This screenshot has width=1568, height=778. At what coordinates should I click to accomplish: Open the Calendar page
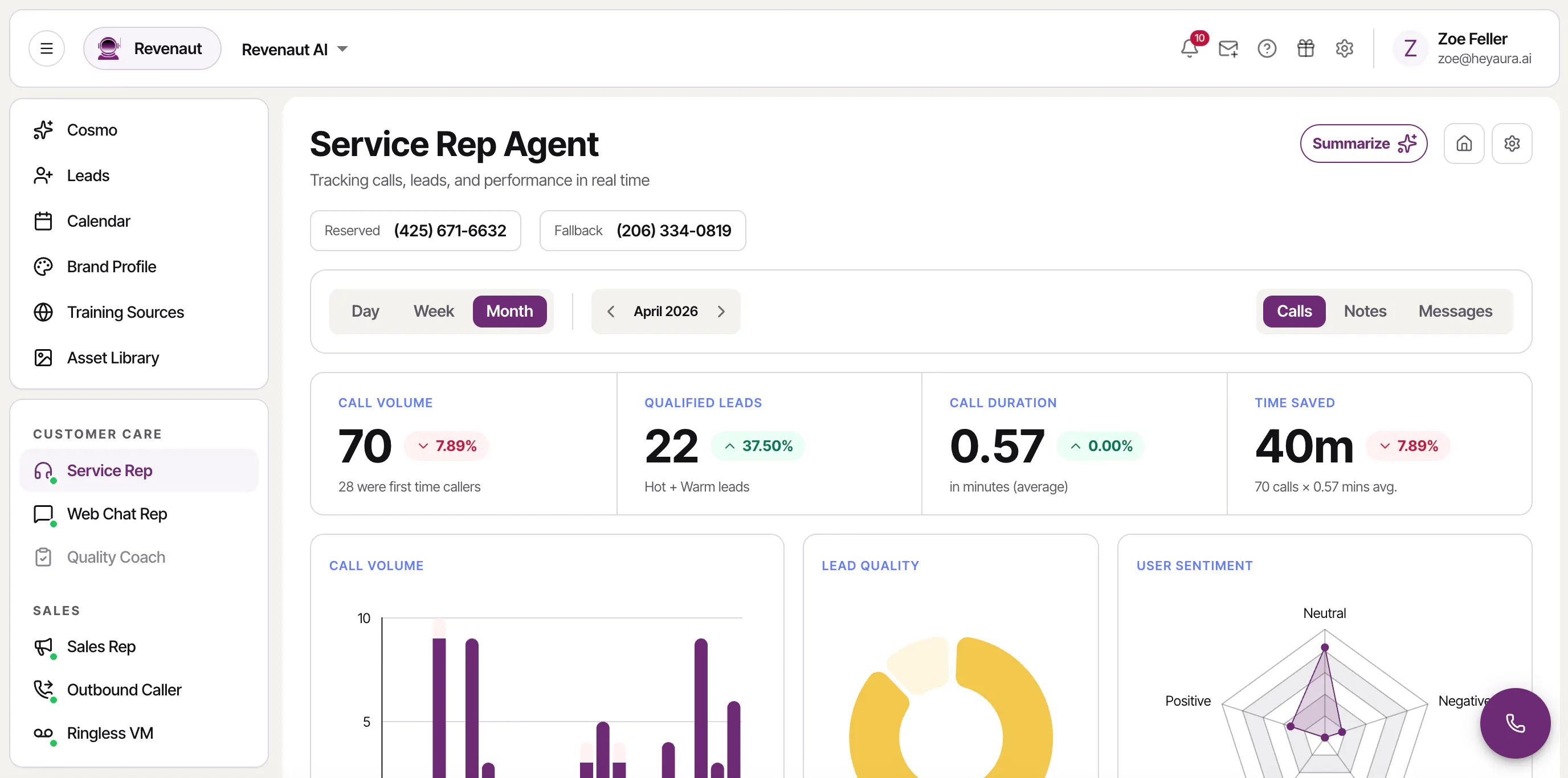coord(139,221)
